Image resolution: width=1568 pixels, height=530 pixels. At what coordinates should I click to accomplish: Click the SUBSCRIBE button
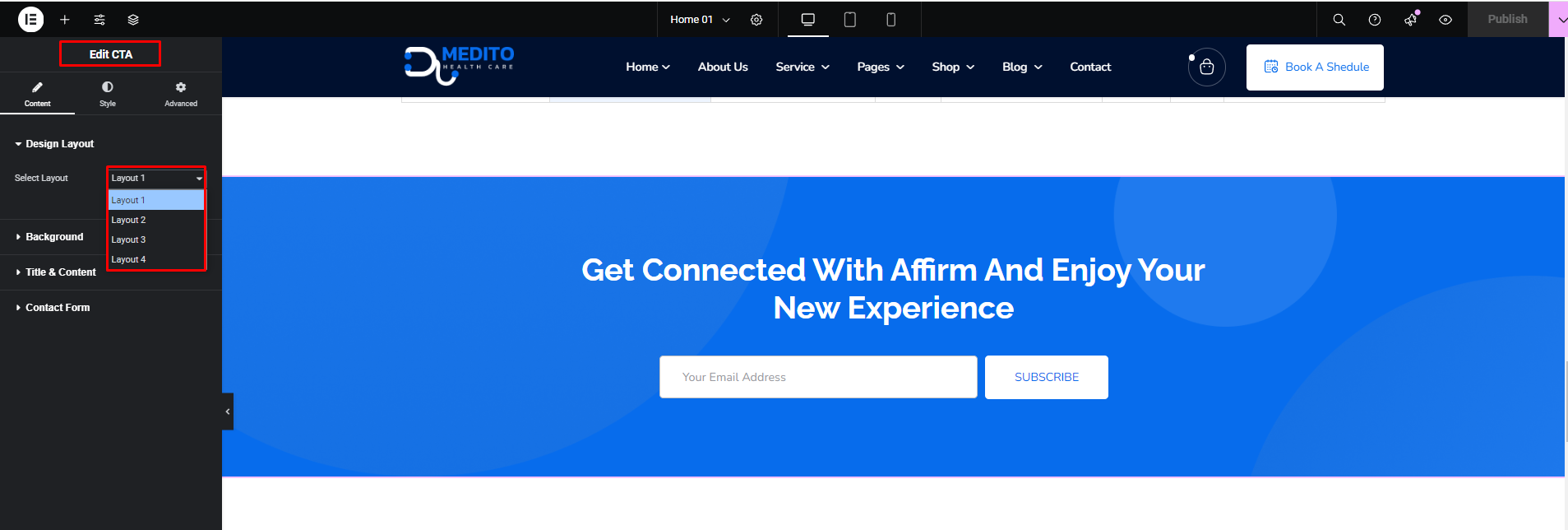click(x=1046, y=377)
